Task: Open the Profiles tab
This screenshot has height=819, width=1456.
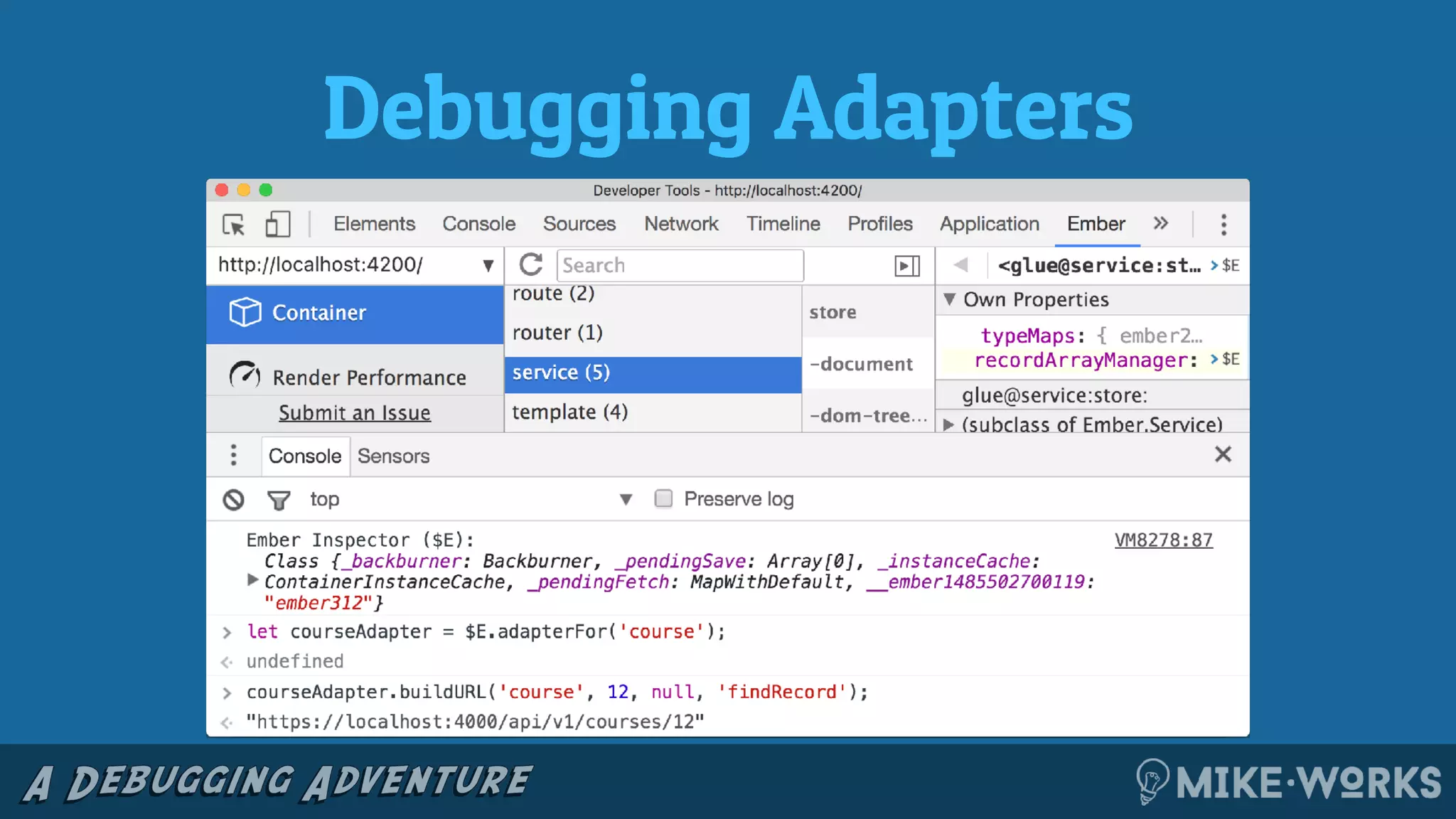Action: (880, 223)
